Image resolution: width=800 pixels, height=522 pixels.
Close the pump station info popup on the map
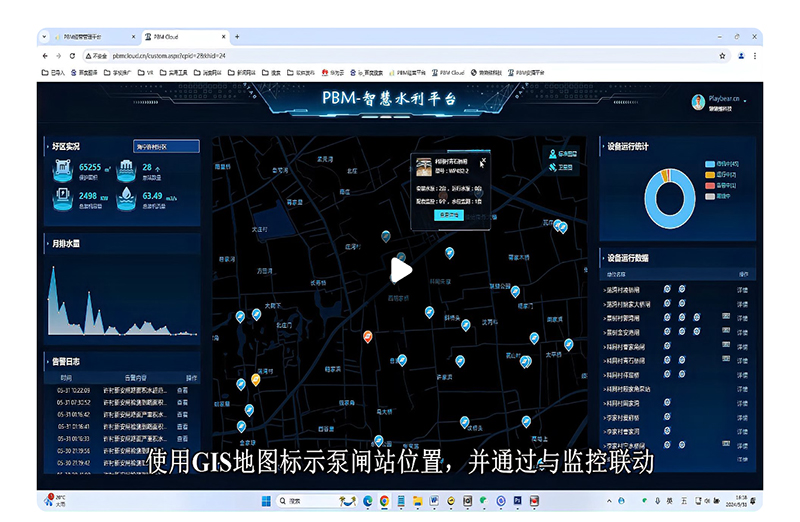pos(483,161)
